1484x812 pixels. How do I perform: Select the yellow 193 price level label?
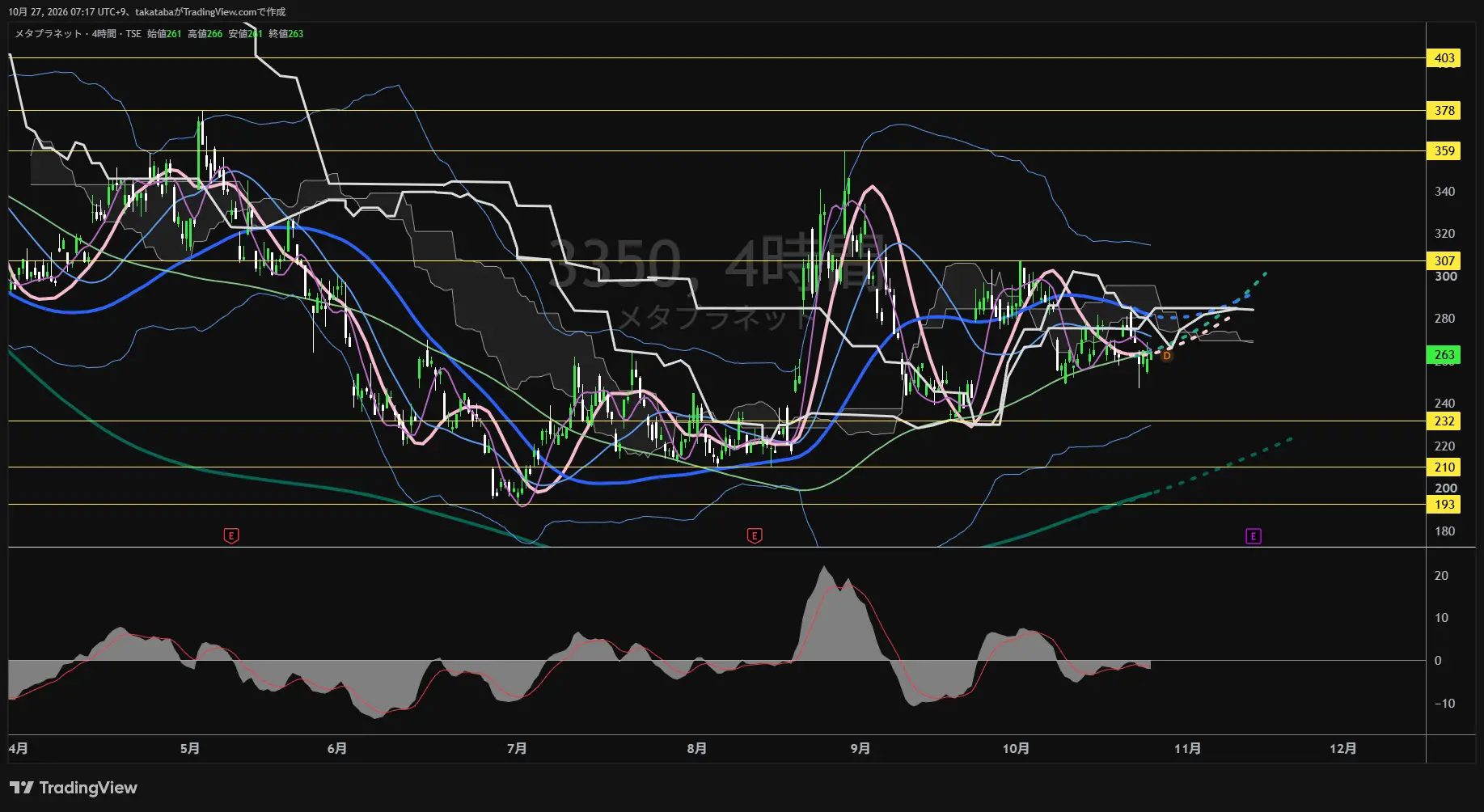click(1444, 505)
